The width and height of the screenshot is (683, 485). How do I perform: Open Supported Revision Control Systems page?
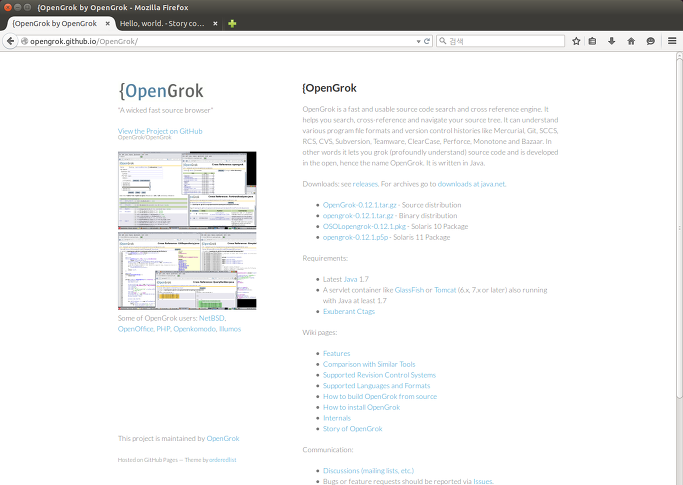pyautogui.click(x=379, y=375)
